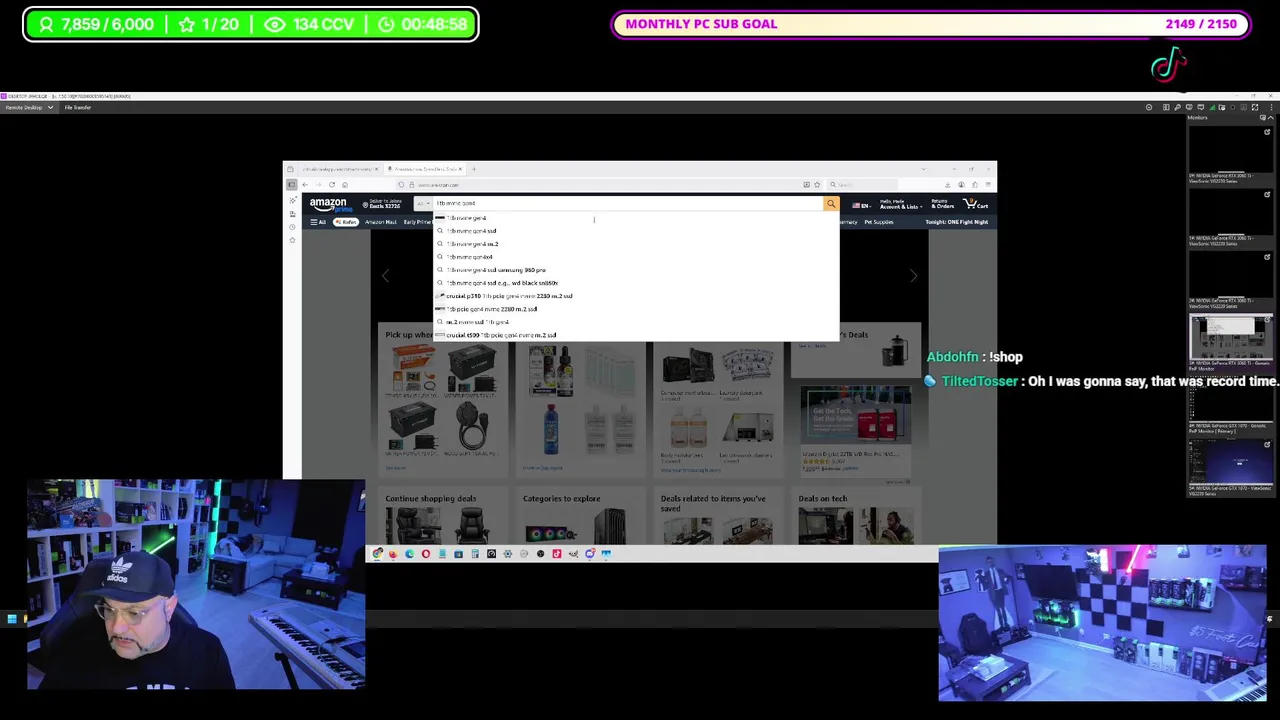Viewport: 1280px width, 720px height.
Task: Show the next Amazon carousel slide
Action: click(x=913, y=276)
